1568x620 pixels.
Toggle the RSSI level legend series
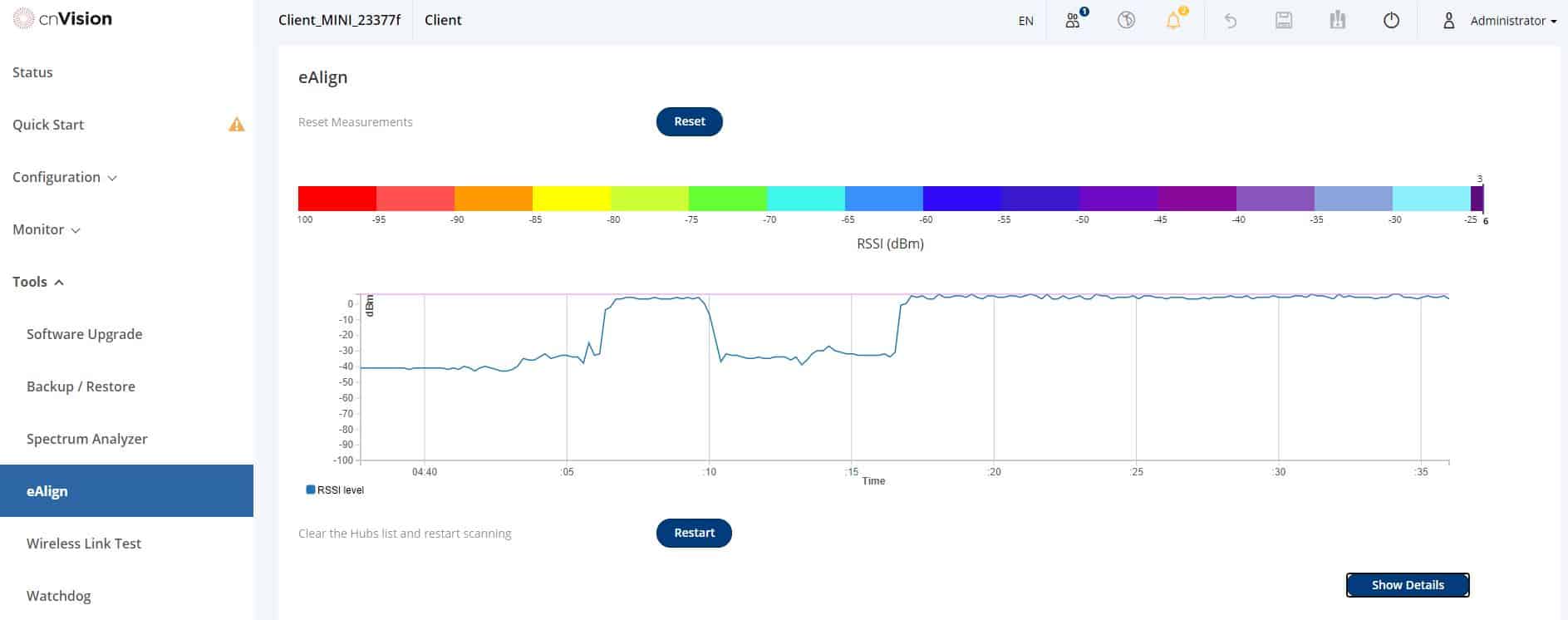tap(336, 490)
